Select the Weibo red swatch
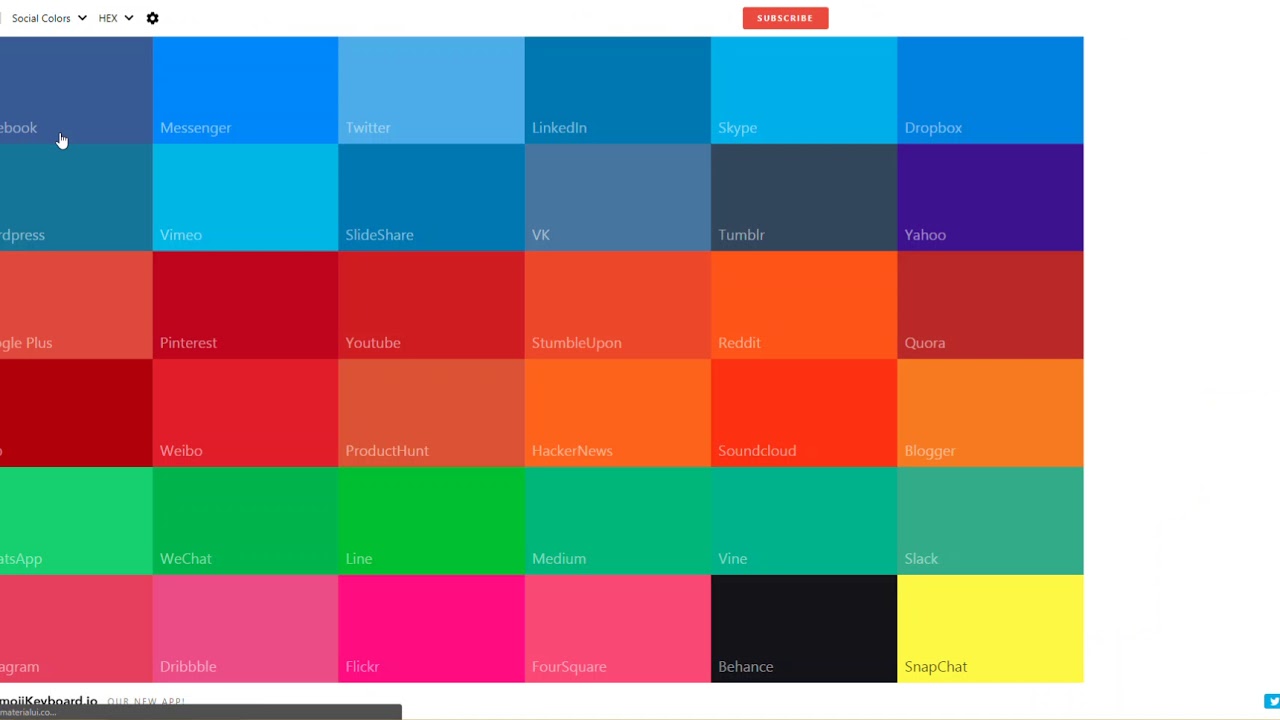Image resolution: width=1280 pixels, height=720 pixels. pos(245,413)
